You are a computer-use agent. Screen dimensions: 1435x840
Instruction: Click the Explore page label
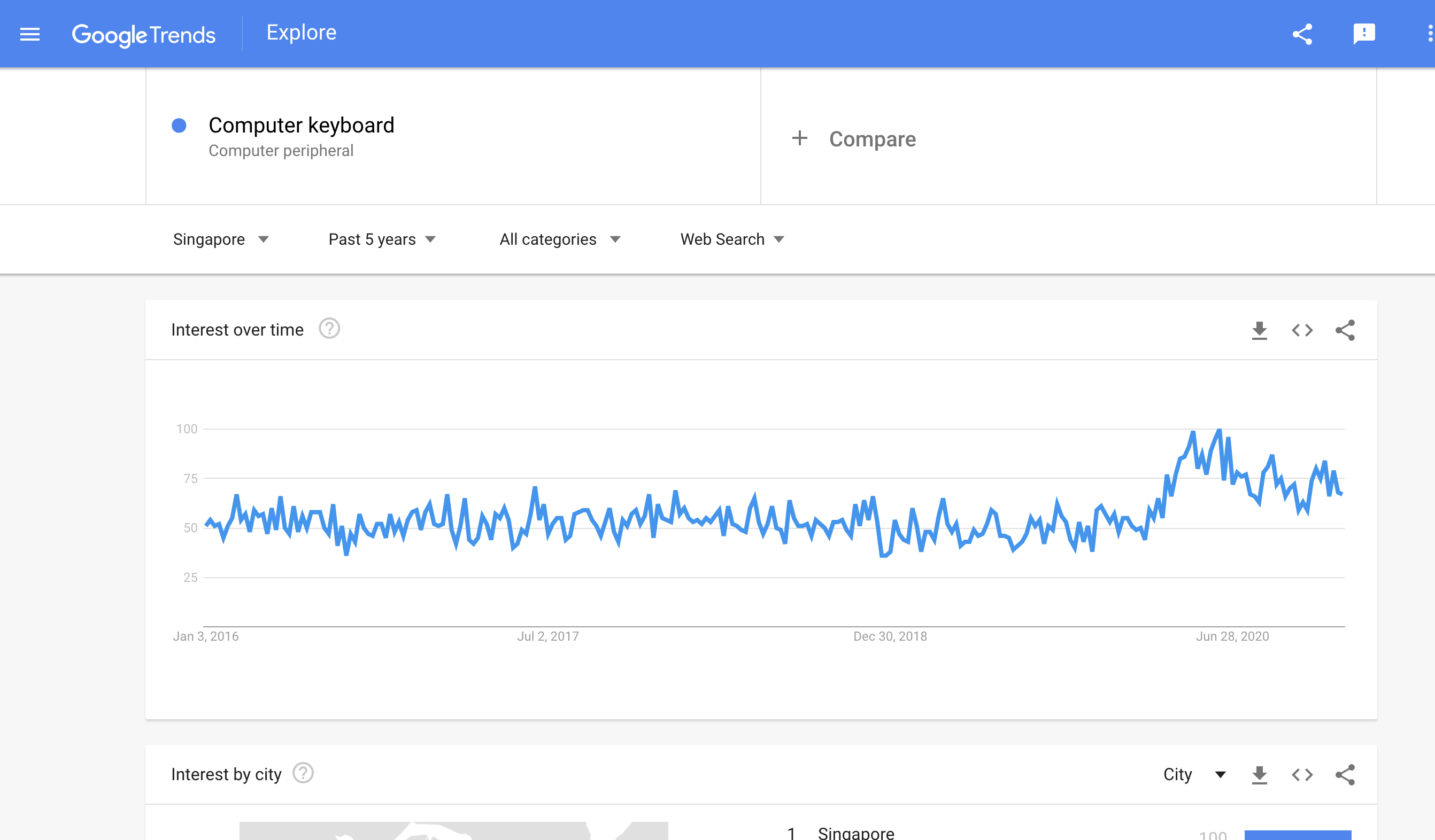pyautogui.click(x=301, y=33)
